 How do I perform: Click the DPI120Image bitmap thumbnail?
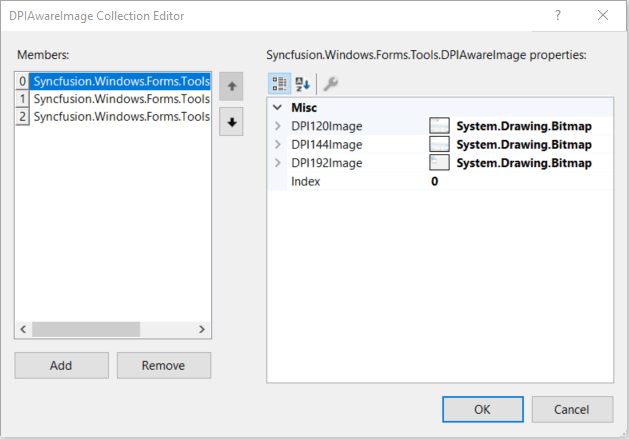(x=439, y=126)
